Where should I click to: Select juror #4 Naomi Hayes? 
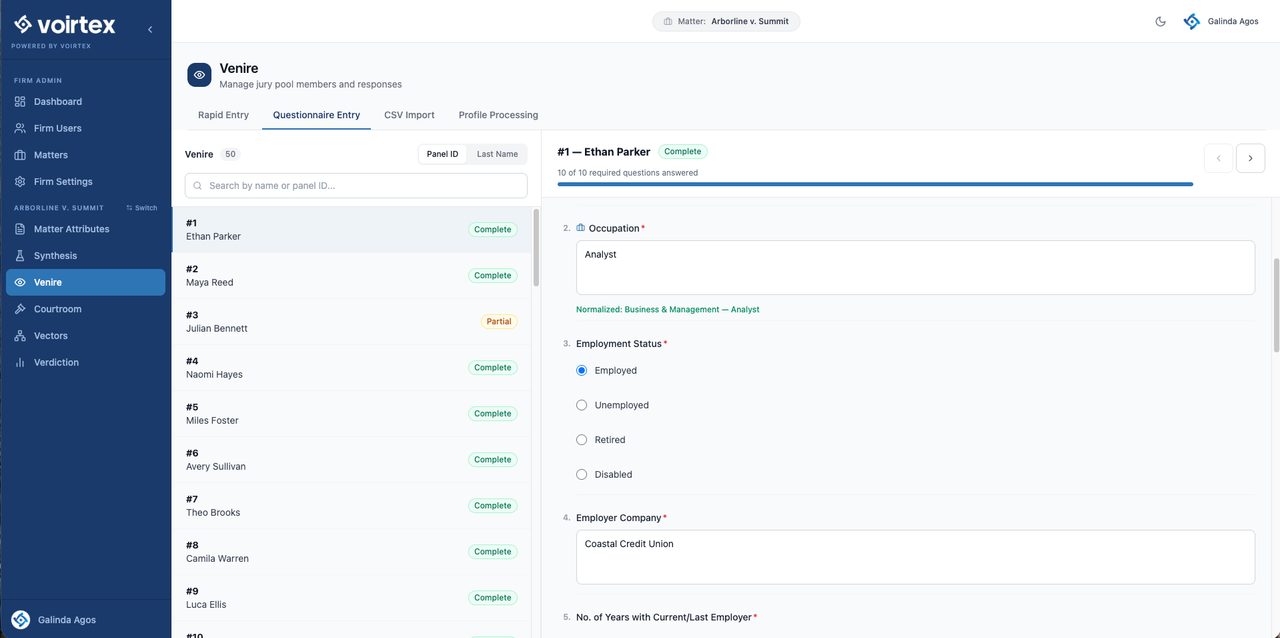(351, 368)
